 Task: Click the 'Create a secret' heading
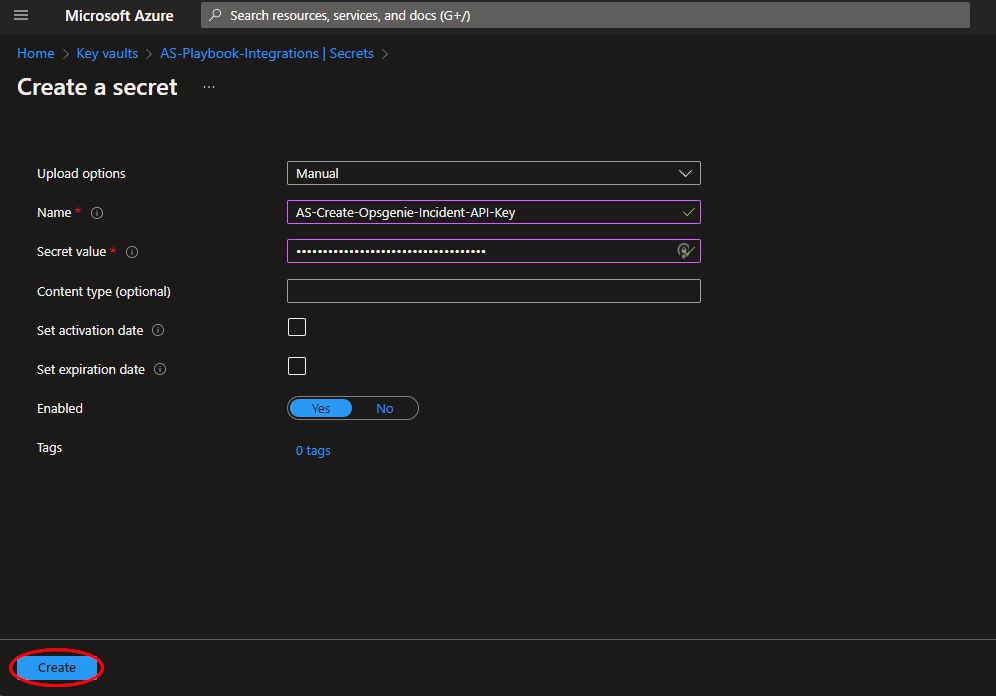tap(97, 87)
